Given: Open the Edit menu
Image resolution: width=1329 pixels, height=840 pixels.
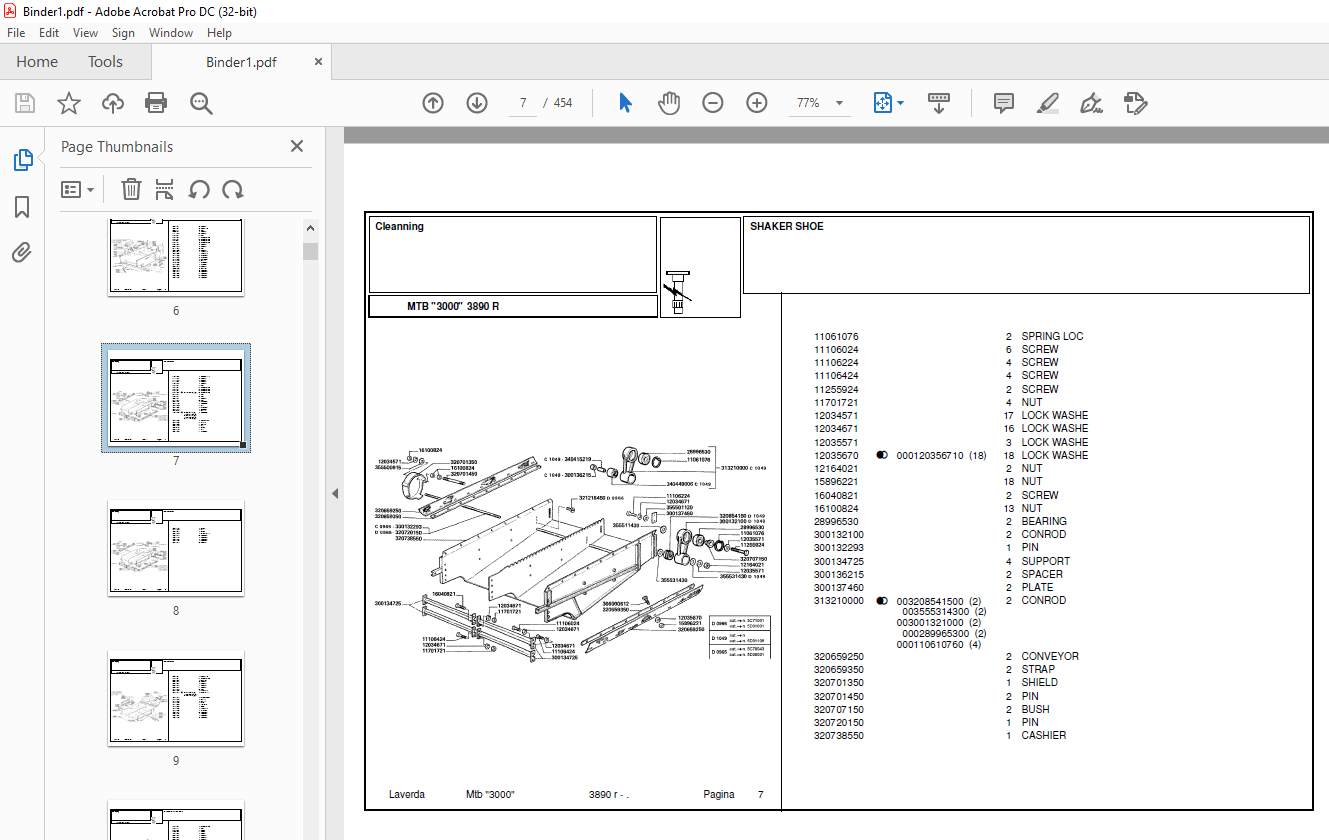Looking at the screenshot, I should point(49,33).
